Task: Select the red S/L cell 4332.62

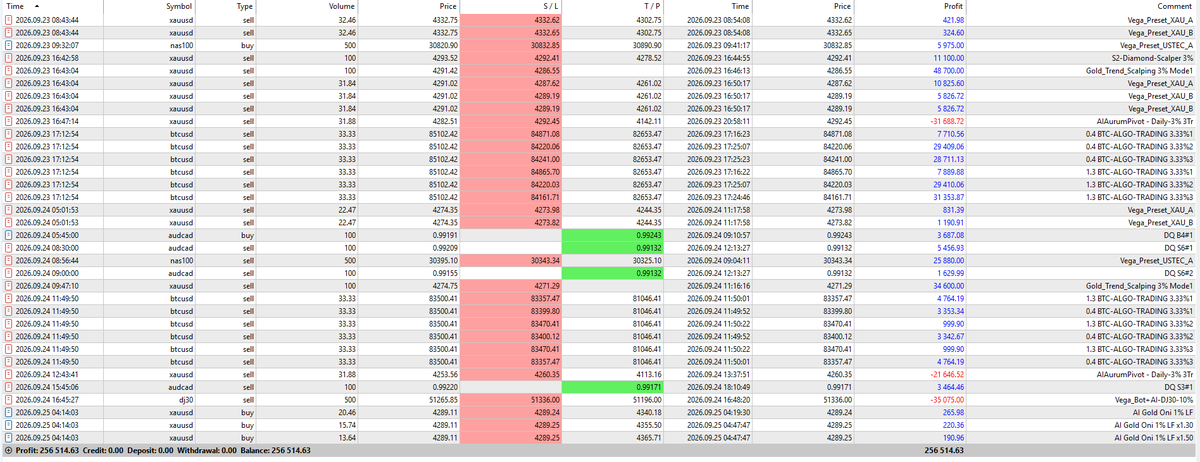Action: [510, 20]
